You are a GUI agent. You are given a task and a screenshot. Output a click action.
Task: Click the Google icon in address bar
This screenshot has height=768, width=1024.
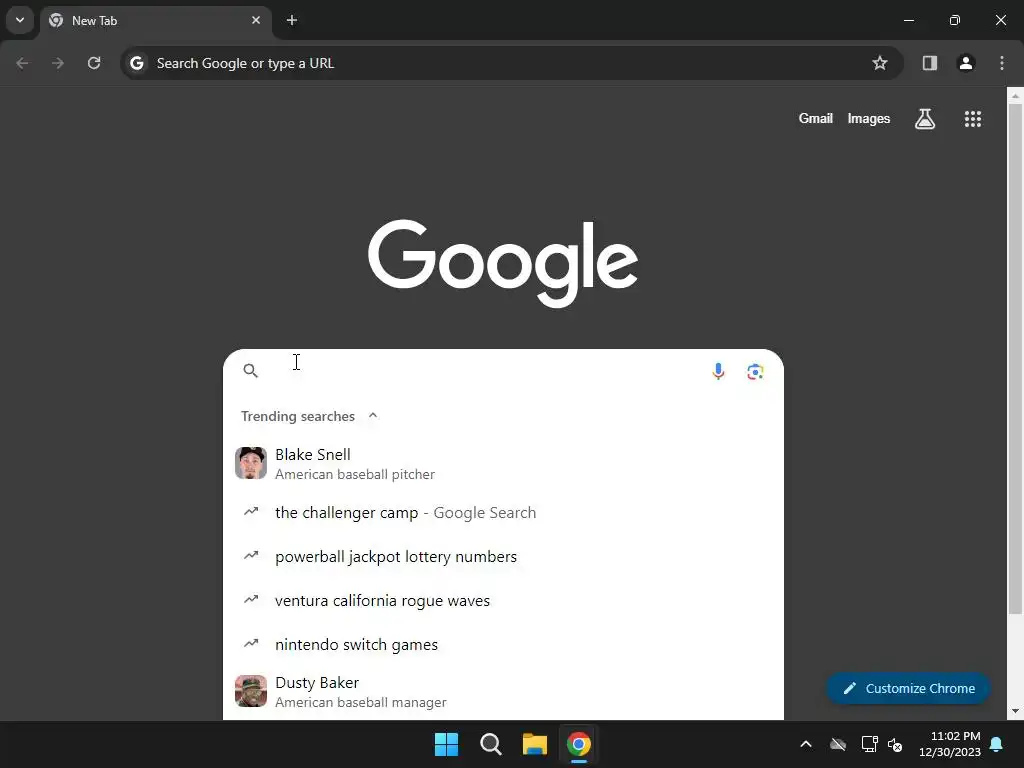pyautogui.click(x=136, y=63)
